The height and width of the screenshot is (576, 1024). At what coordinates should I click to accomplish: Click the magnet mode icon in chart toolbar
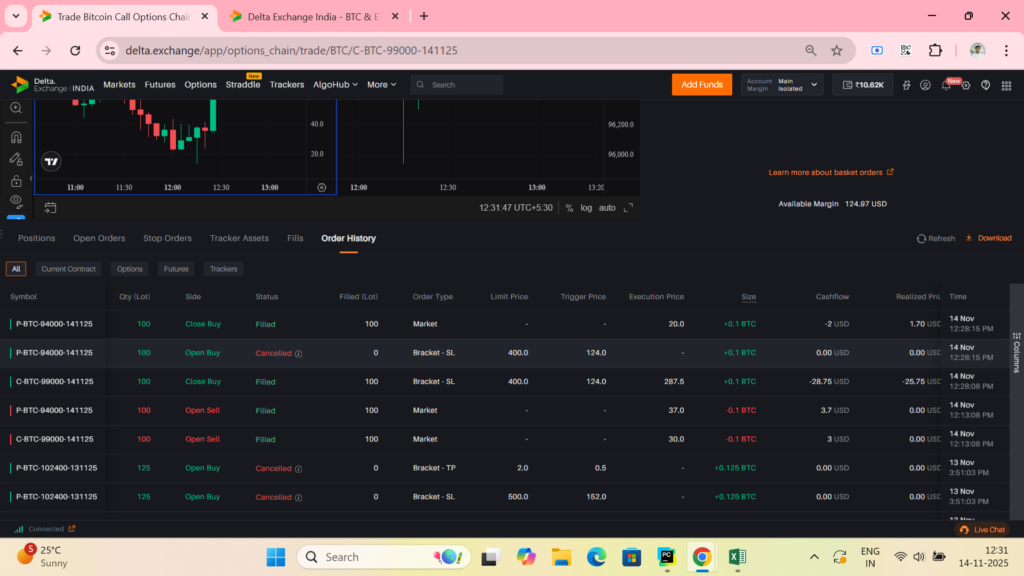pos(16,137)
